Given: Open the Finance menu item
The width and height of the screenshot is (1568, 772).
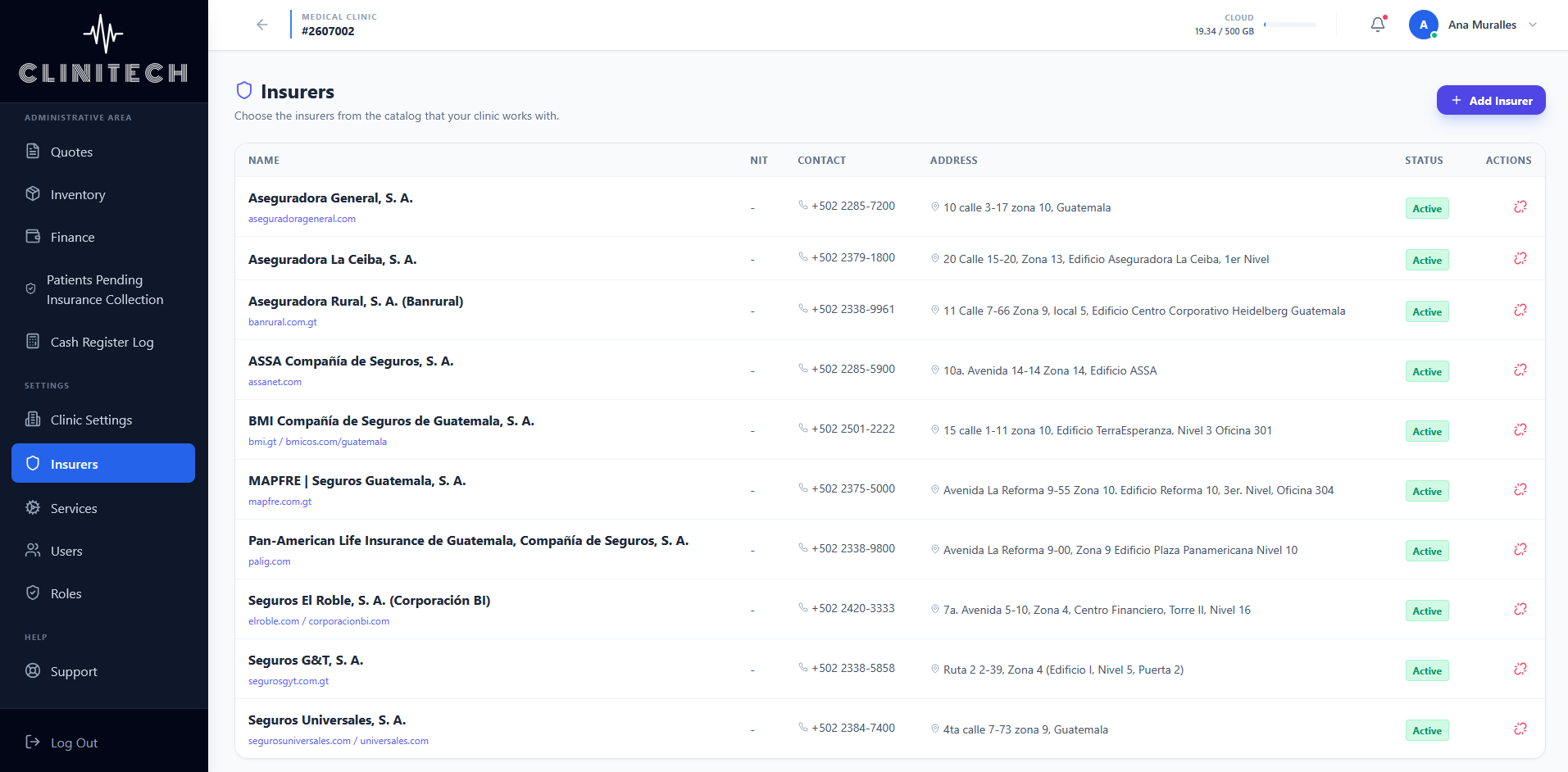Looking at the screenshot, I should [x=103, y=237].
